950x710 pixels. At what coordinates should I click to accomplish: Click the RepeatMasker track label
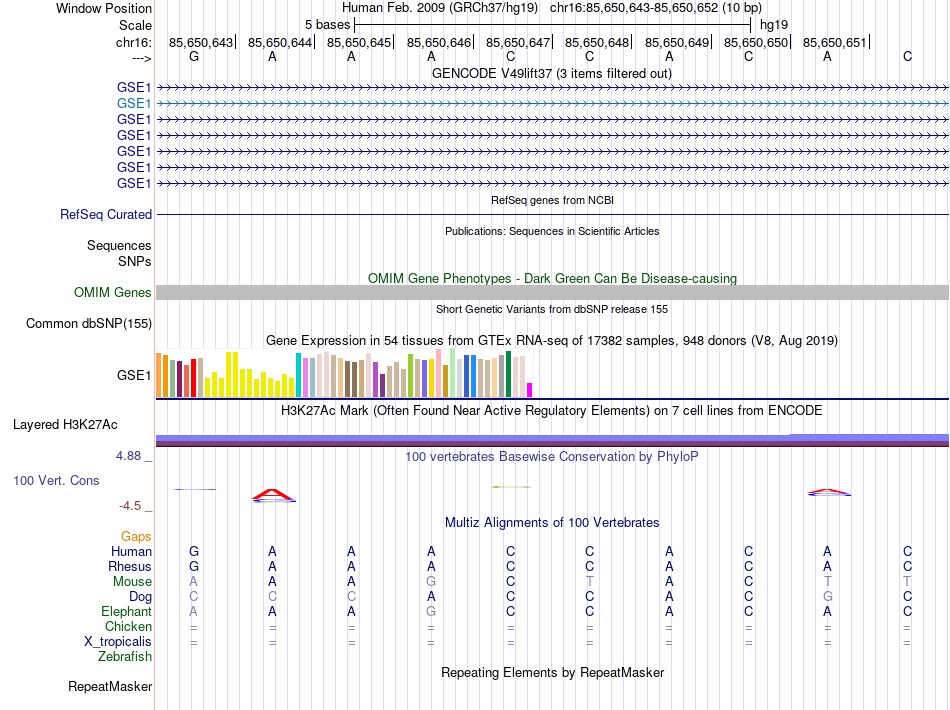(x=110, y=686)
